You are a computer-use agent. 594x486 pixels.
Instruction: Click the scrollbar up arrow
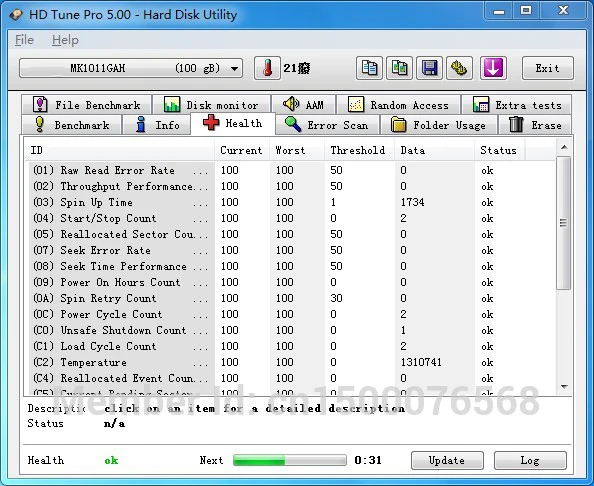pyautogui.click(x=564, y=147)
